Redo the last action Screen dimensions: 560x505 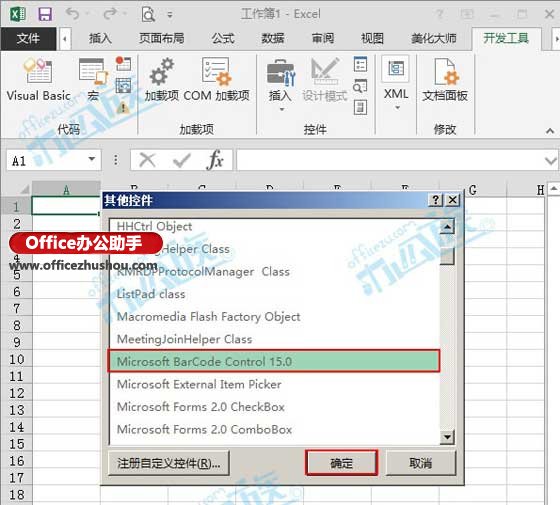(110, 14)
